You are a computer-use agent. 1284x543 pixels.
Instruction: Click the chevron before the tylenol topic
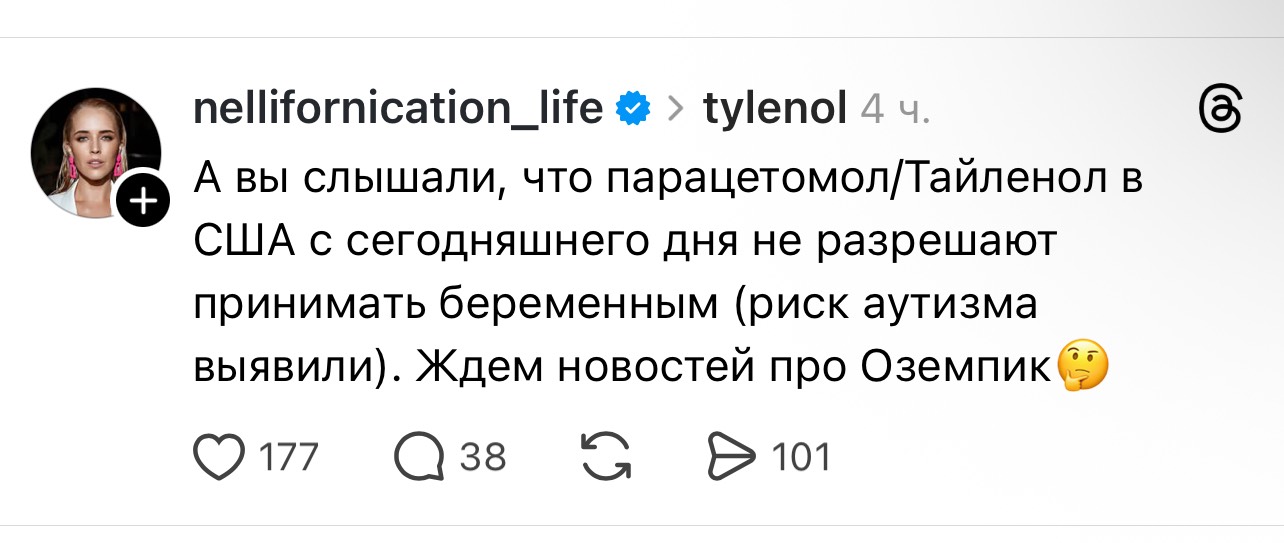676,108
